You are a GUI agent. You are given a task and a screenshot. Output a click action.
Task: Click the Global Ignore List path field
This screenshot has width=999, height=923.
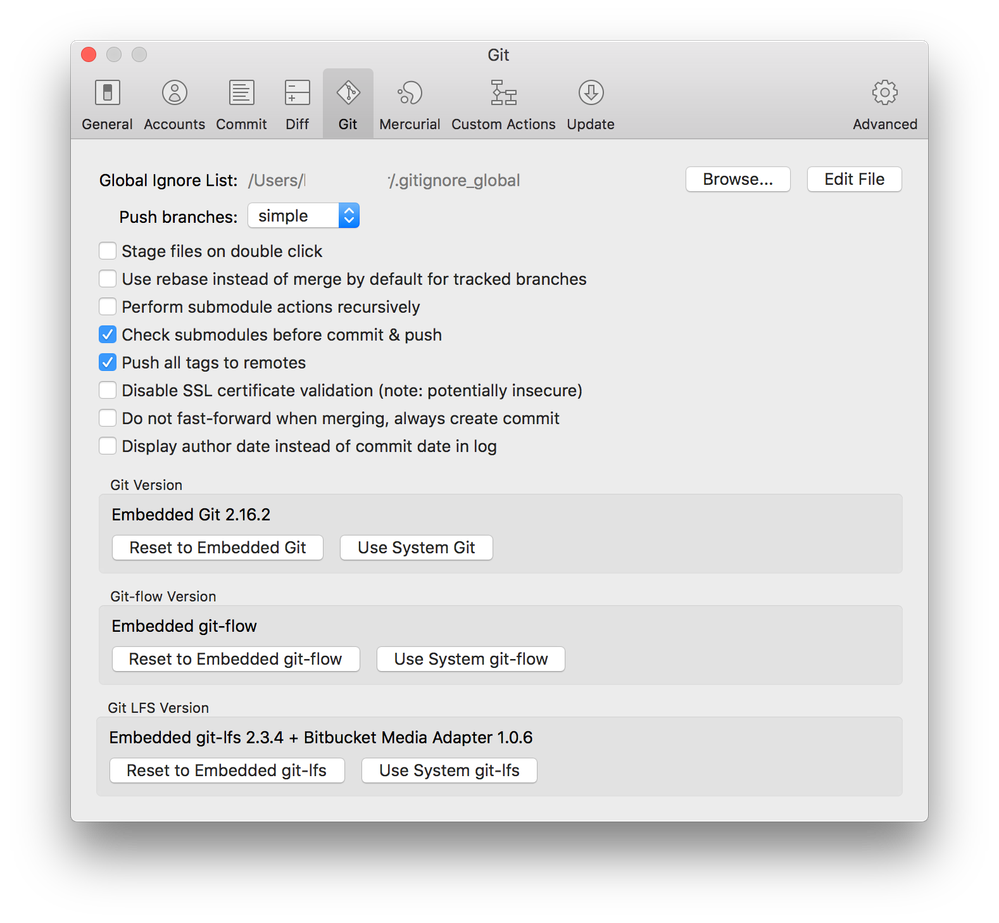[384, 180]
